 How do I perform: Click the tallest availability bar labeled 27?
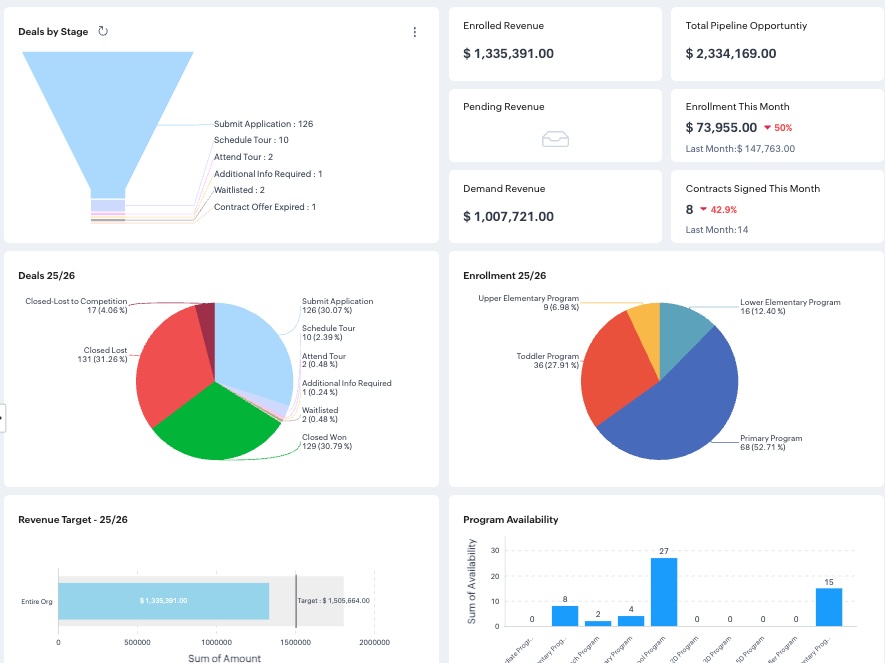(664, 591)
